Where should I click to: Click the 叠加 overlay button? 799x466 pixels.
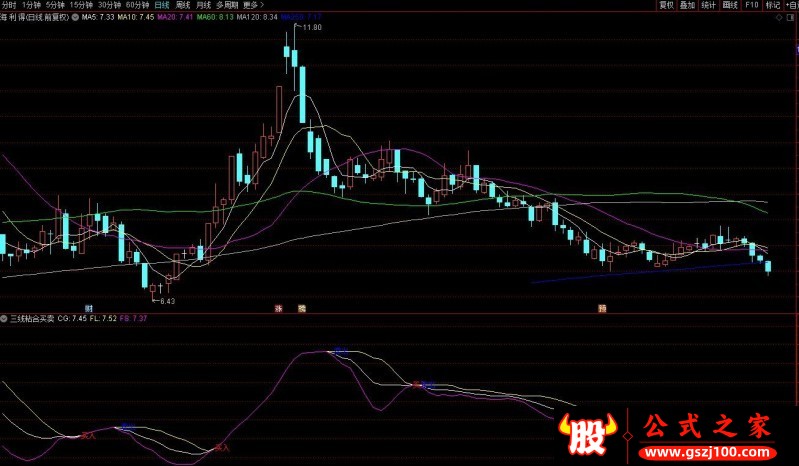click(687, 5)
